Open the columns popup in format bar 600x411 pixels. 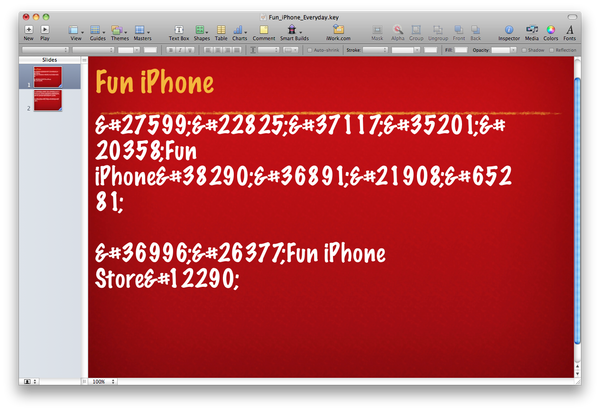(x=290, y=50)
